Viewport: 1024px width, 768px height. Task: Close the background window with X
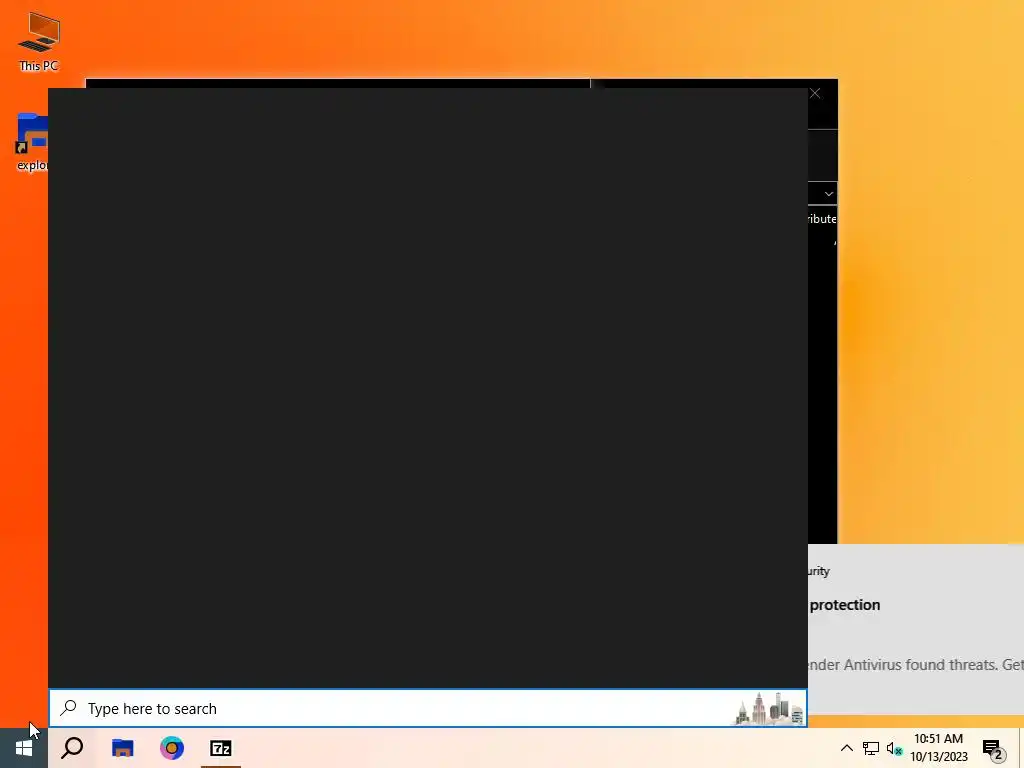[x=815, y=93]
